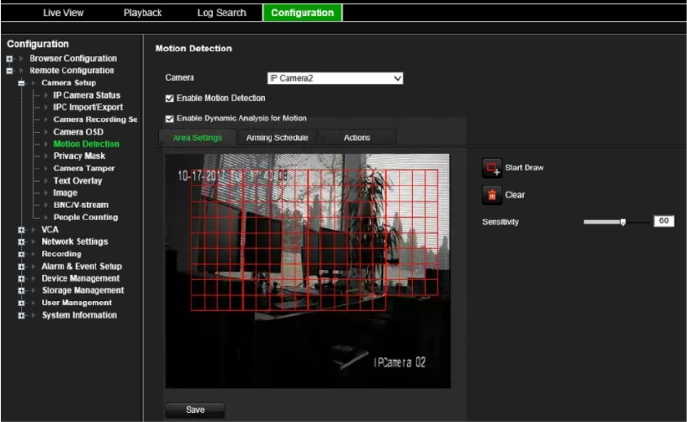This screenshot has height=422, width=687.
Task: Open the Actions tab
Action: coord(357,138)
